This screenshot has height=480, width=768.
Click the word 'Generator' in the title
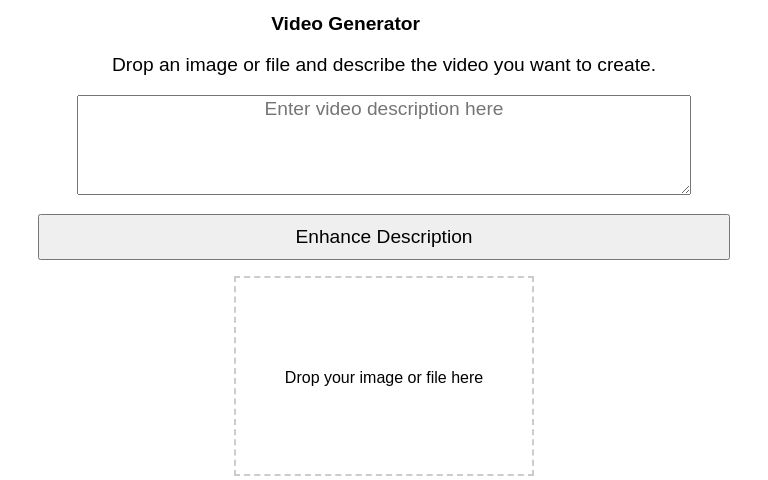[x=374, y=24]
